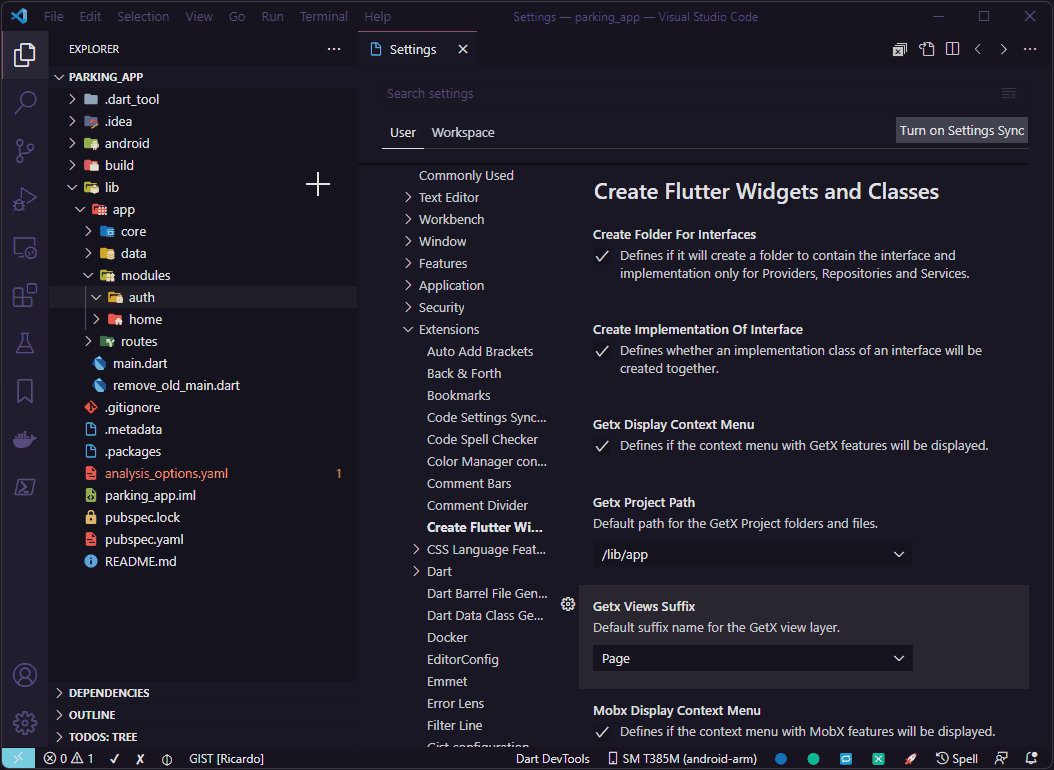Screen dimensions: 1054x770
Task: Click Spell checker status bar item
Action: (957, 759)
